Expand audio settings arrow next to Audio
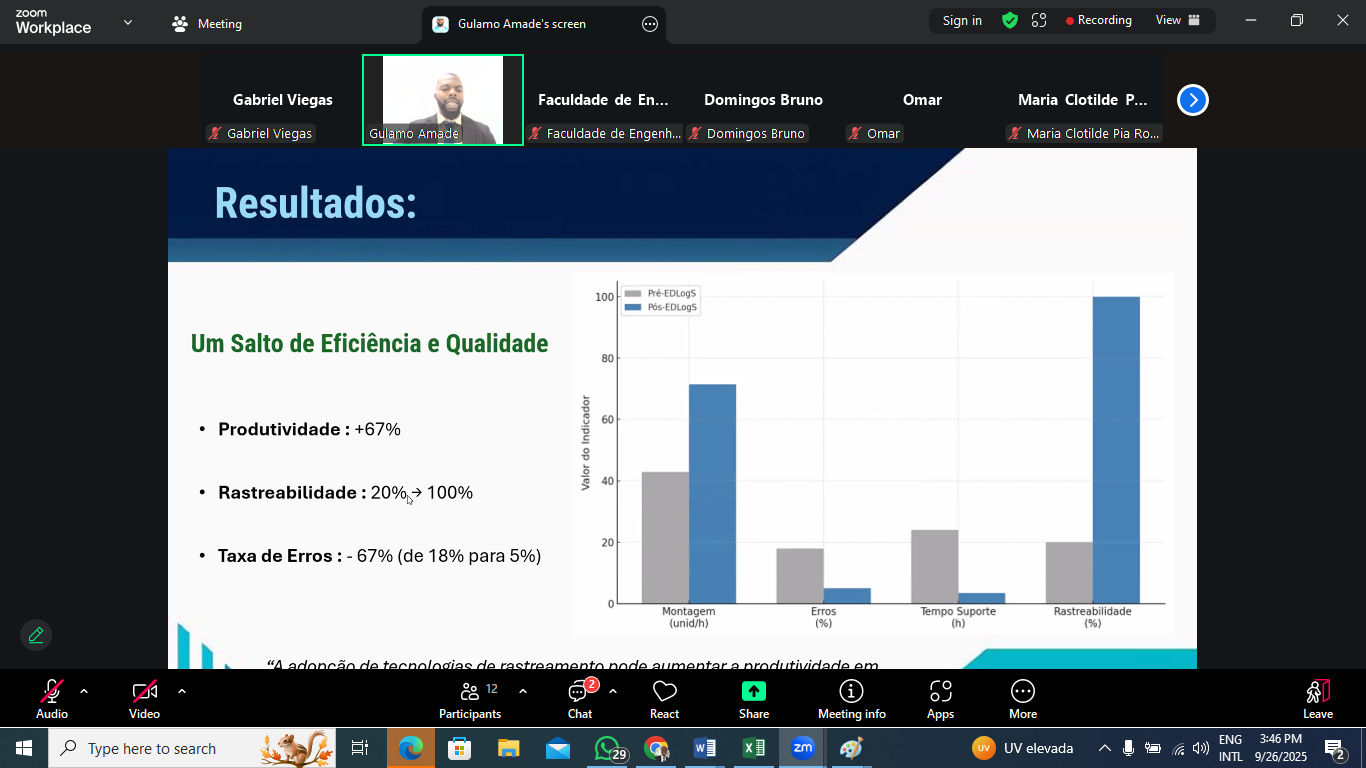The height and width of the screenshot is (768, 1366). pyautogui.click(x=84, y=691)
